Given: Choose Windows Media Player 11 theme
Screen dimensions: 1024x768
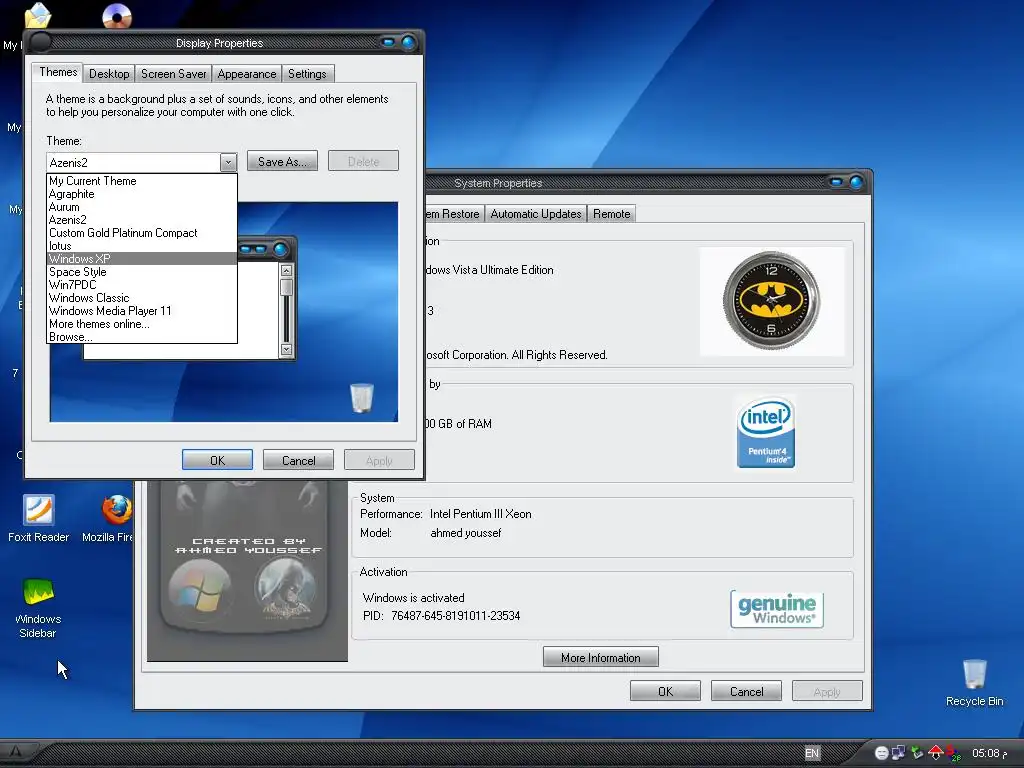Looking at the screenshot, I should 142,311.
